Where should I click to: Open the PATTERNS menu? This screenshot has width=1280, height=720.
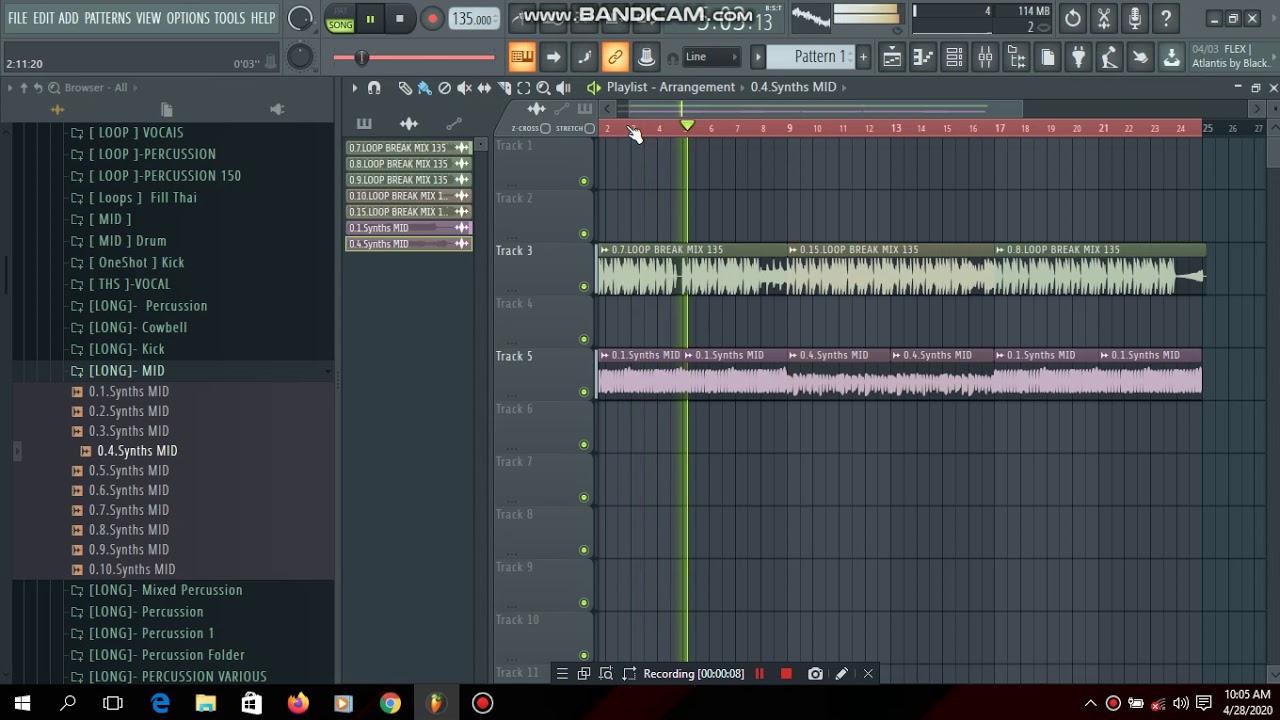[x=107, y=18]
